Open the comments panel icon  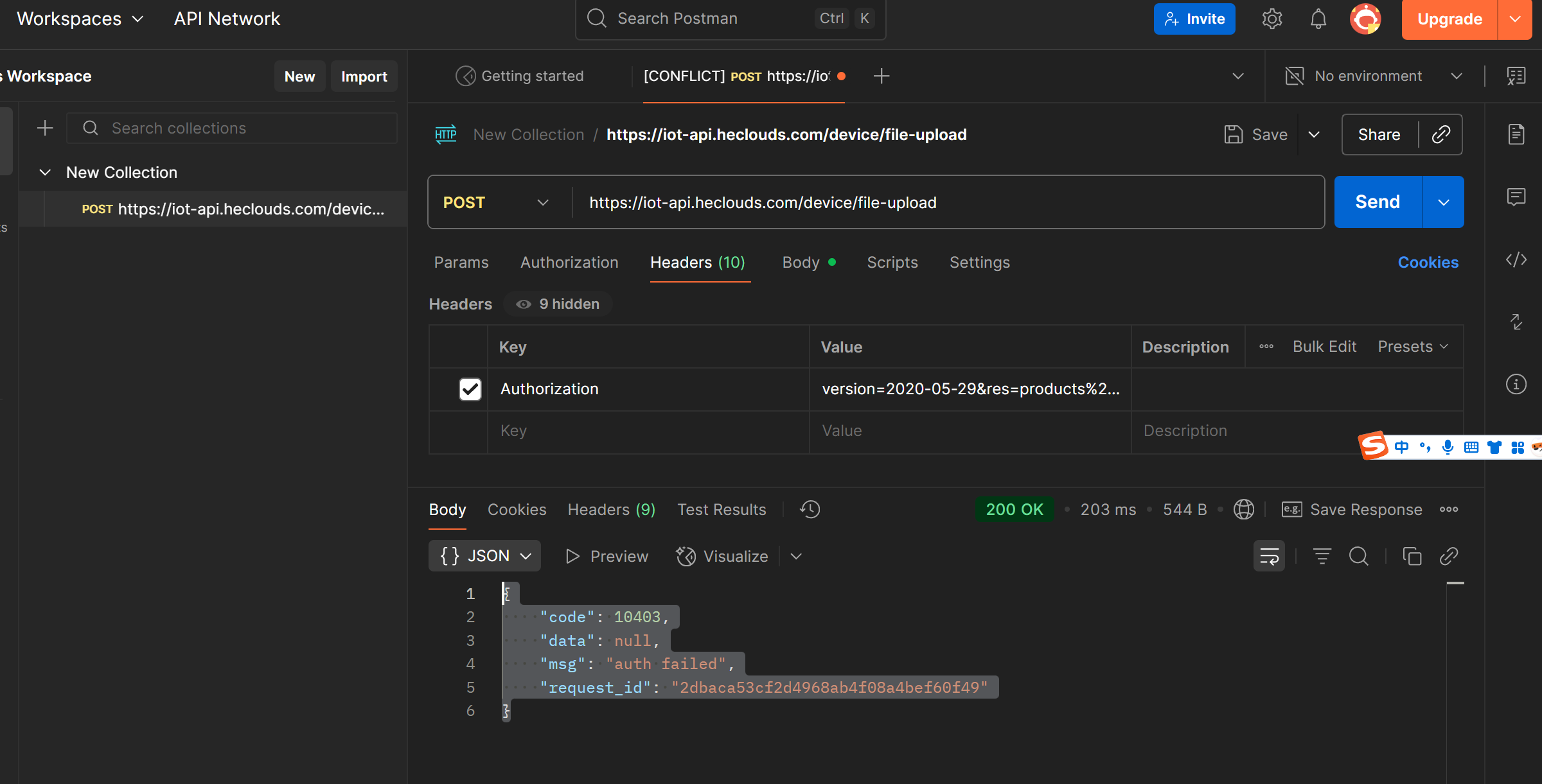point(1516,196)
